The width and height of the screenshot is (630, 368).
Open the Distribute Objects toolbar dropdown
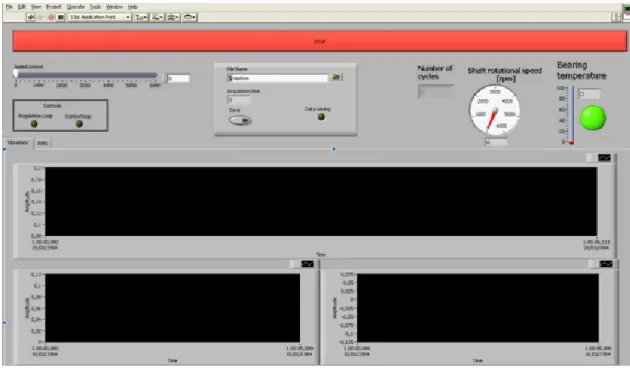click(158, 17)
